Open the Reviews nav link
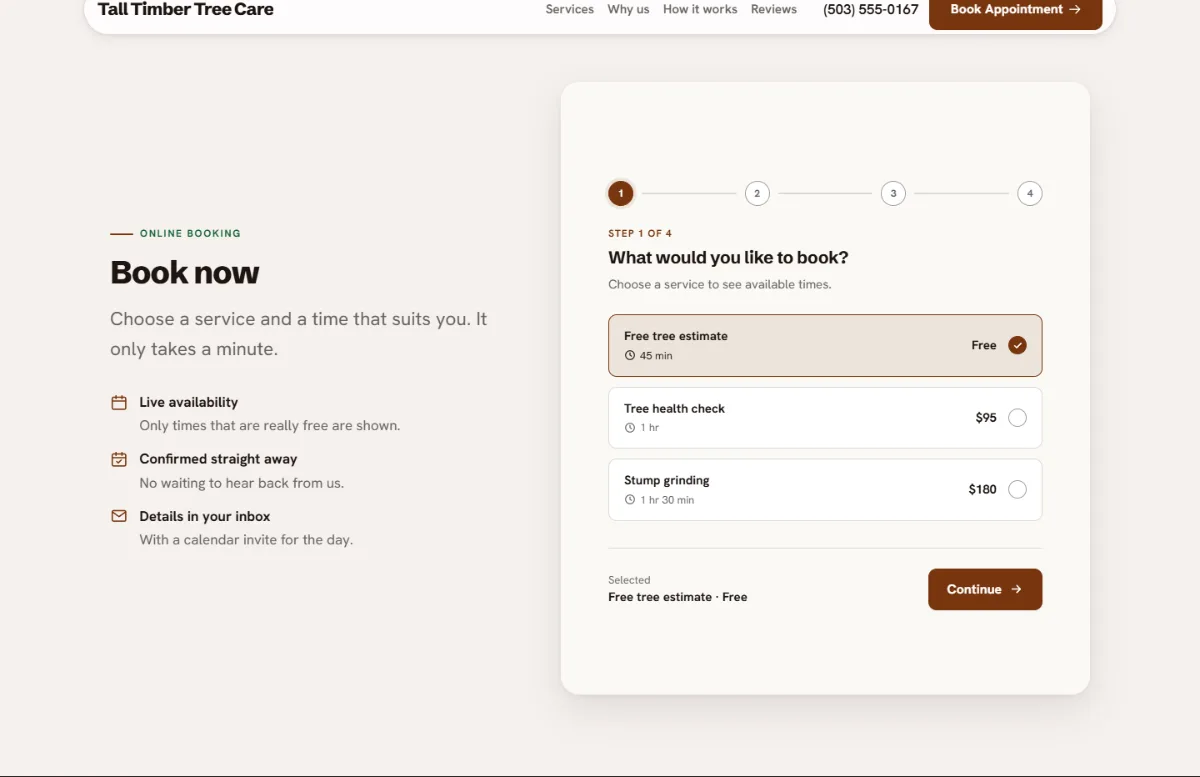This screenshot has width=1200, height=777. pyautogui.click(x=774, y=9)
